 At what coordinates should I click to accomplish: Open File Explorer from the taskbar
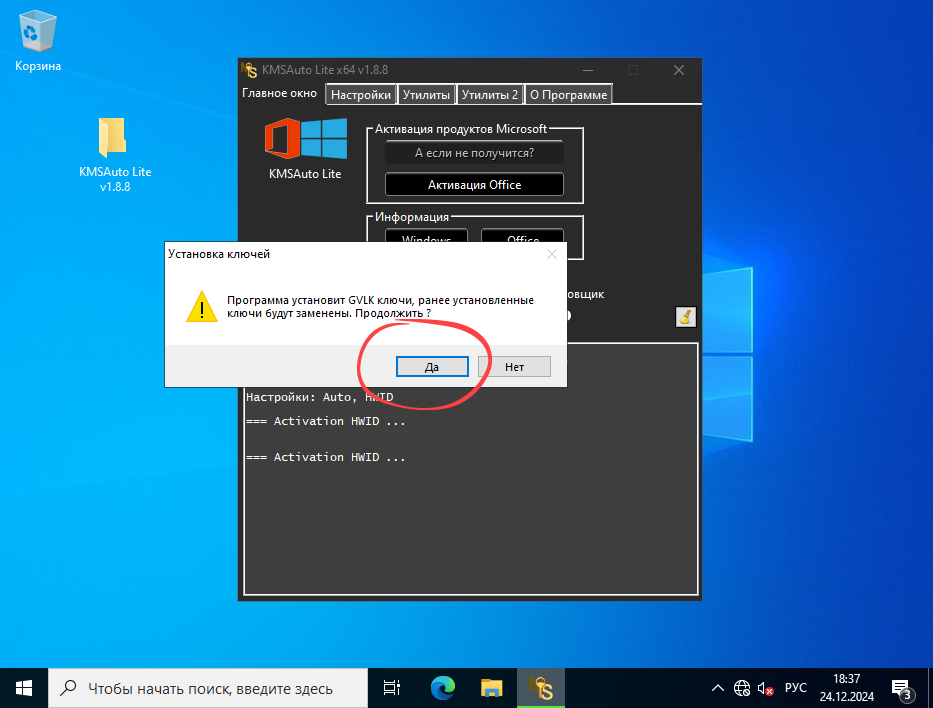pyautogui.click(x=491, y=688)
